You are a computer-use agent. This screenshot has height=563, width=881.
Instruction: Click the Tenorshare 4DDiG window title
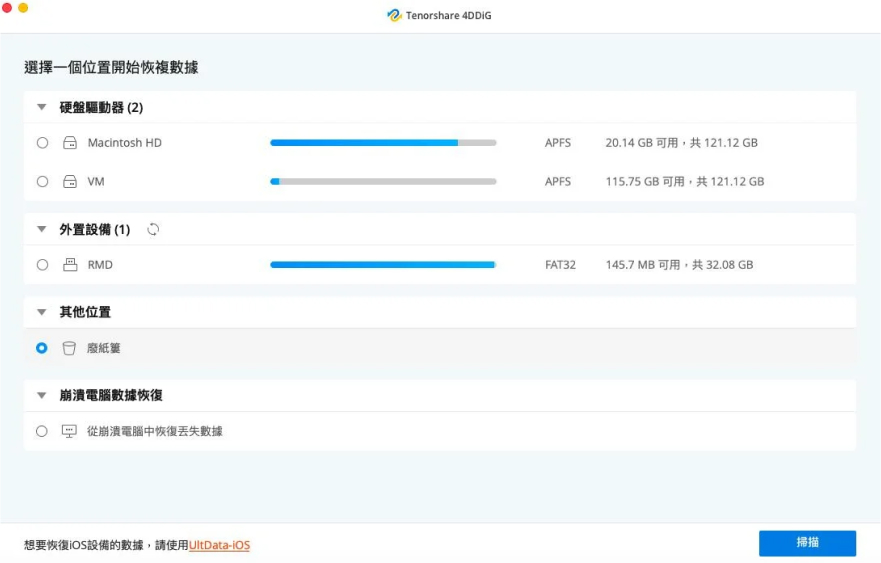click(x=448, y=16)
